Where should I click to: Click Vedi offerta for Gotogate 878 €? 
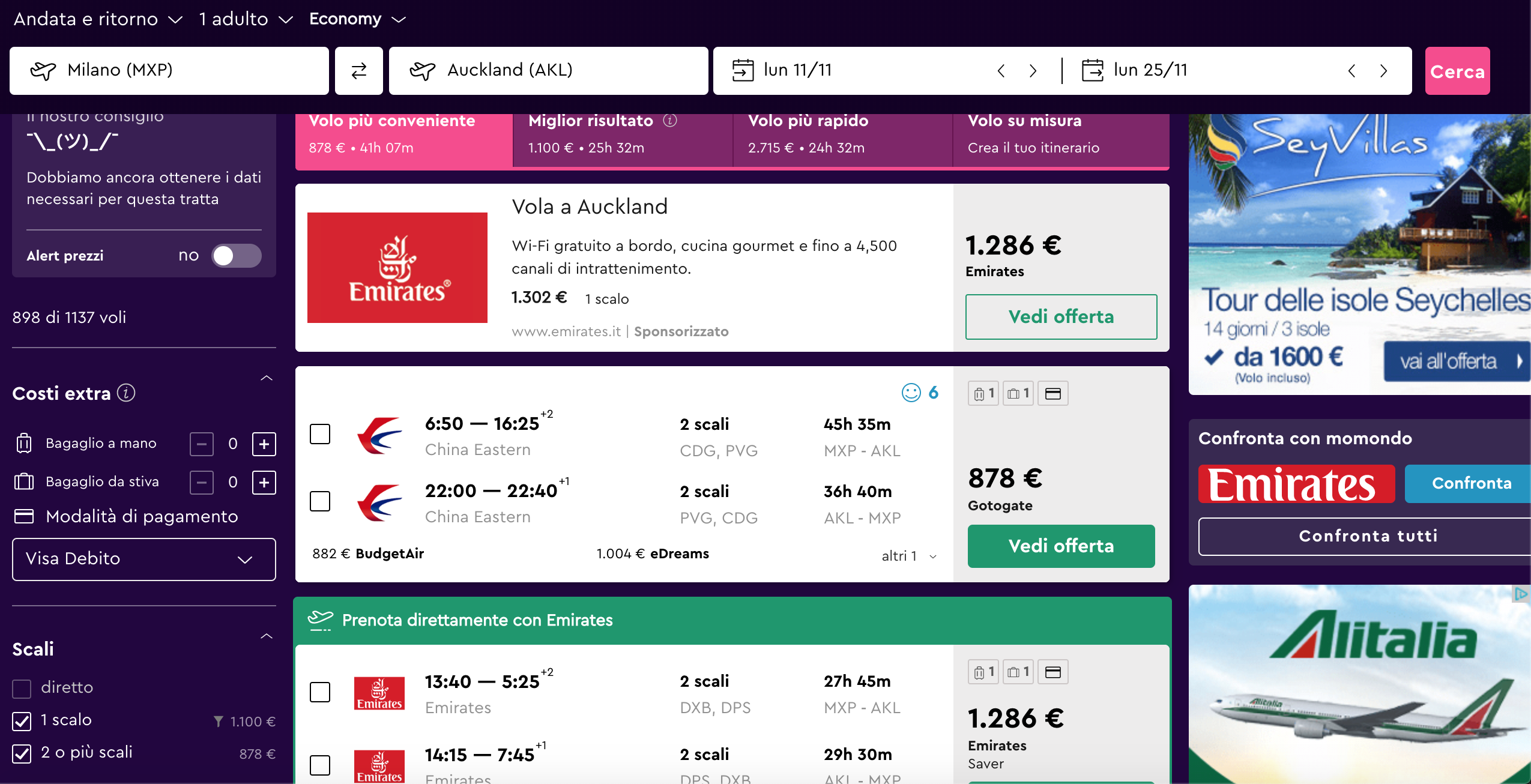(1061, 546)
